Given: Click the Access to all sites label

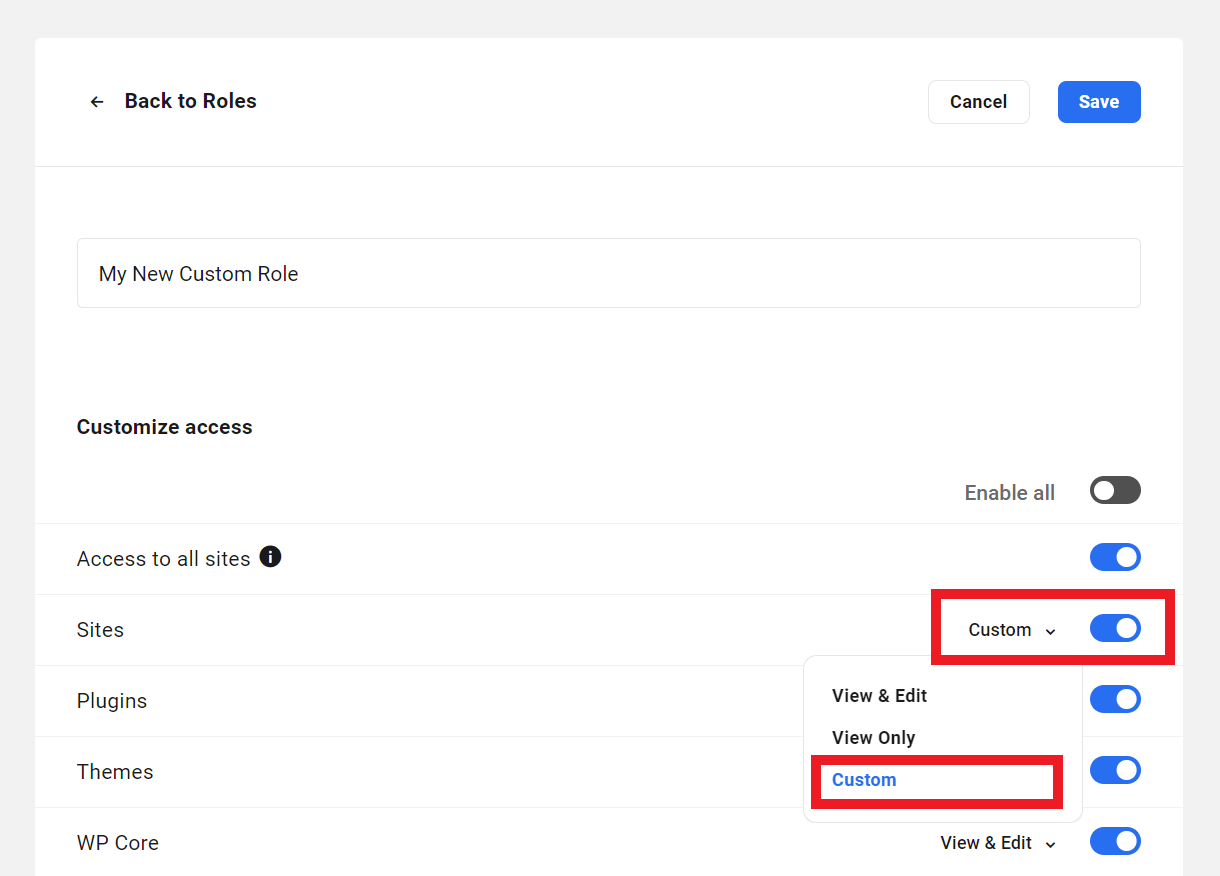Looking at the screenshot, I should (164, 559).
